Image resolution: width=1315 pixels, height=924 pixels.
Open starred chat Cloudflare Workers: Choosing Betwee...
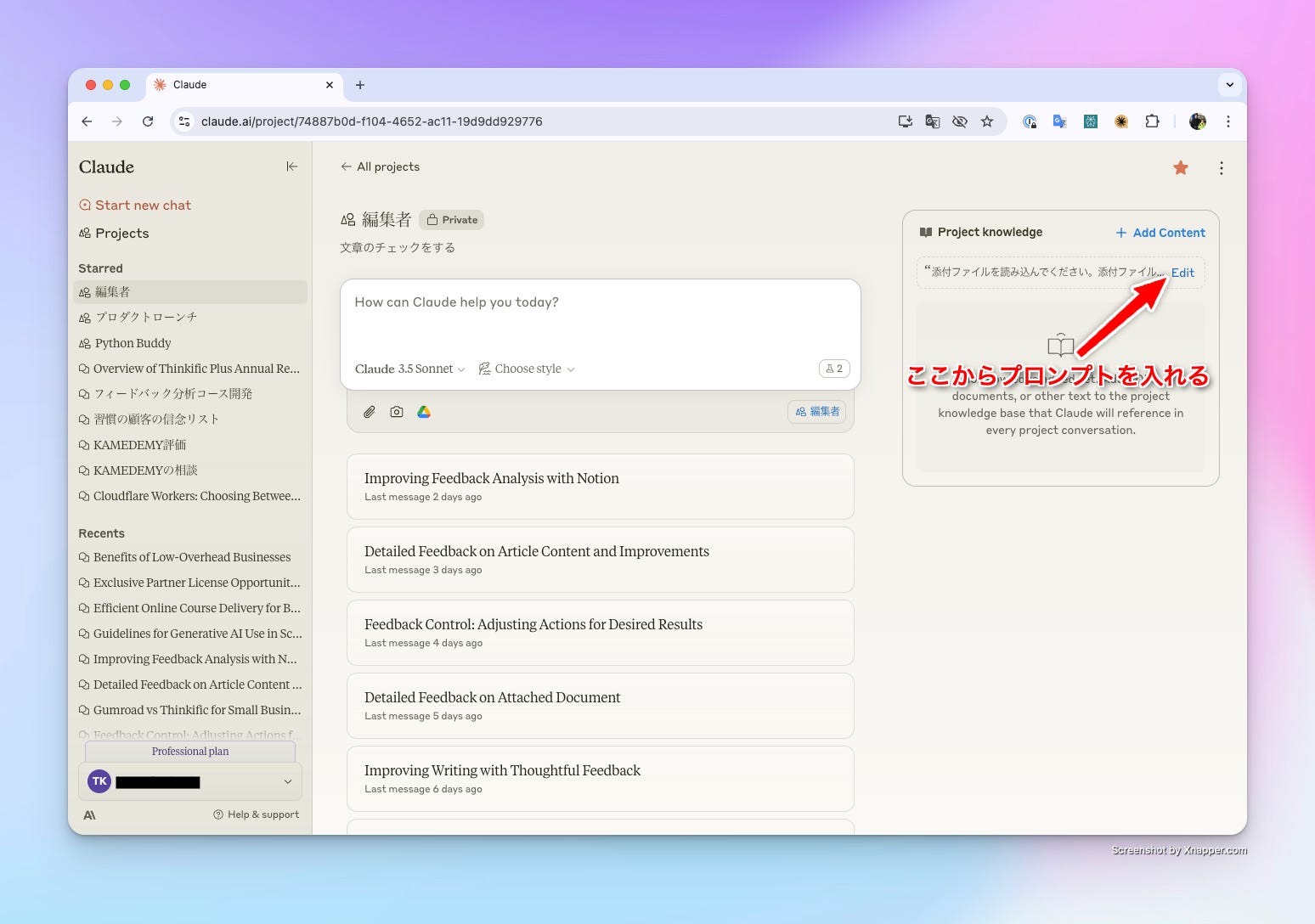click(x=190, y=496)
